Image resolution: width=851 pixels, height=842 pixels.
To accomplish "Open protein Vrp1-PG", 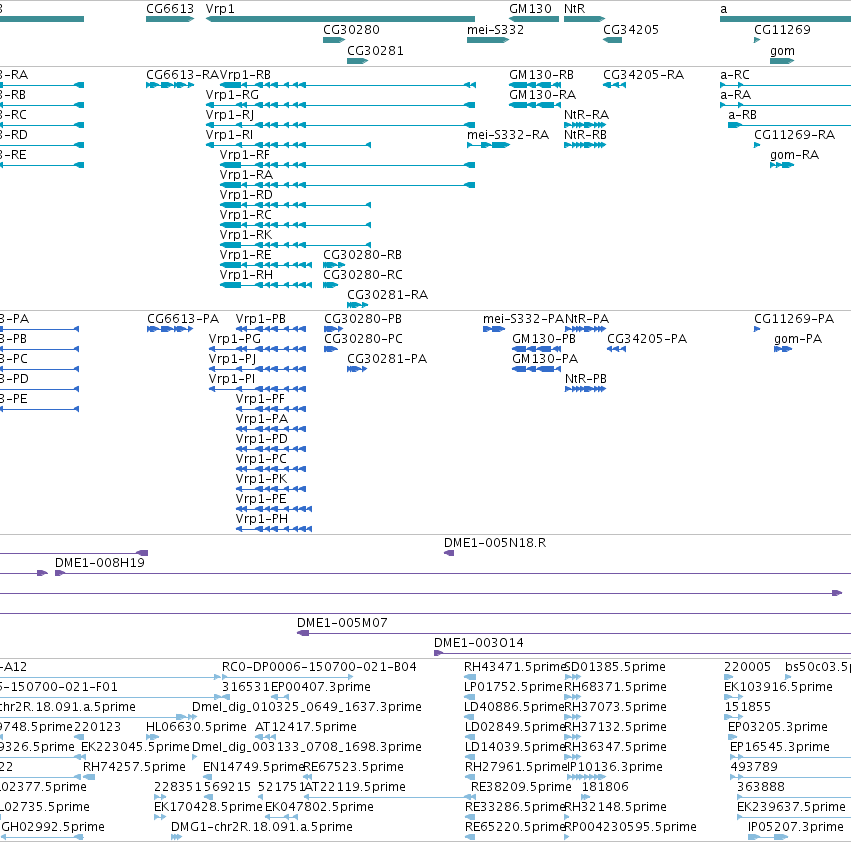I will [x=234, y=339].
